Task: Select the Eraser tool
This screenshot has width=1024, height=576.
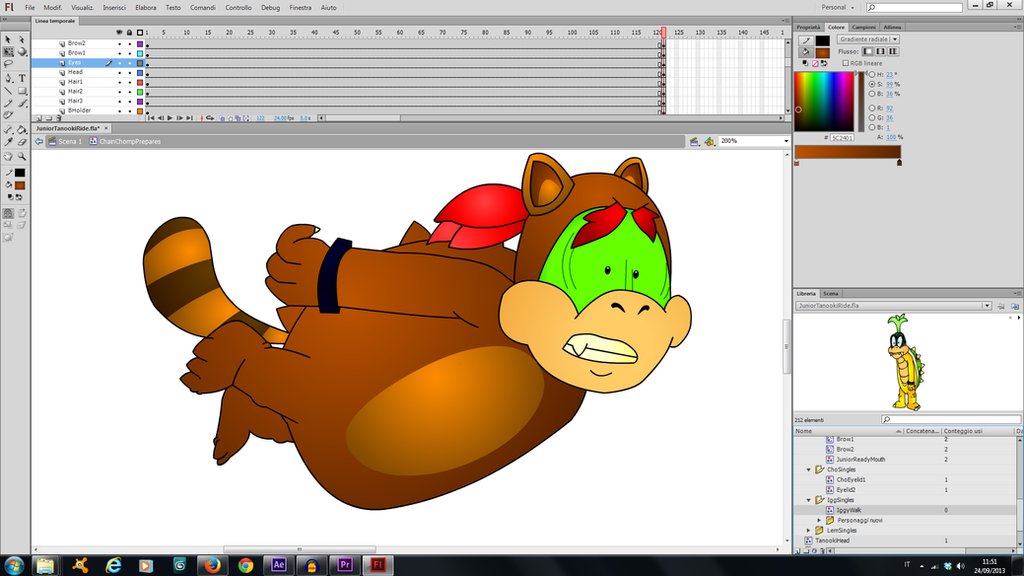Action: tap(22, 142)
